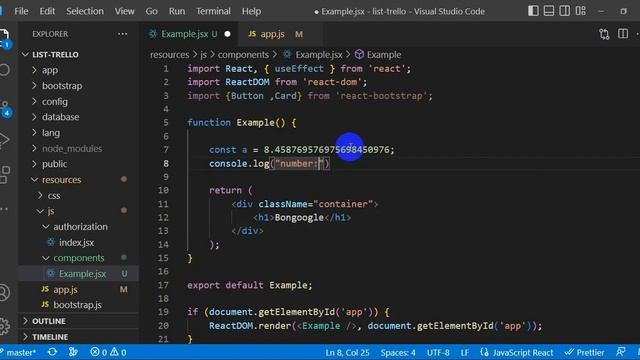
Task: Open the Terminal menu
Action: [x=213, y=11]
